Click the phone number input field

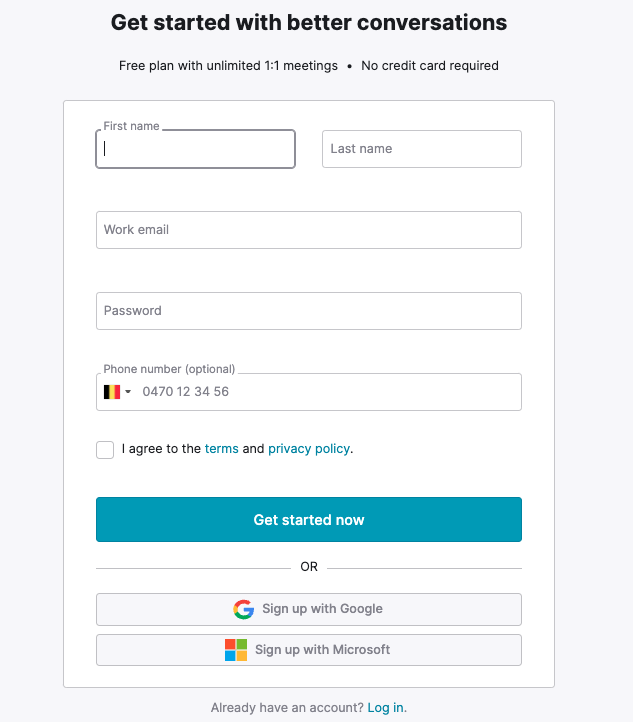(328, 392)
